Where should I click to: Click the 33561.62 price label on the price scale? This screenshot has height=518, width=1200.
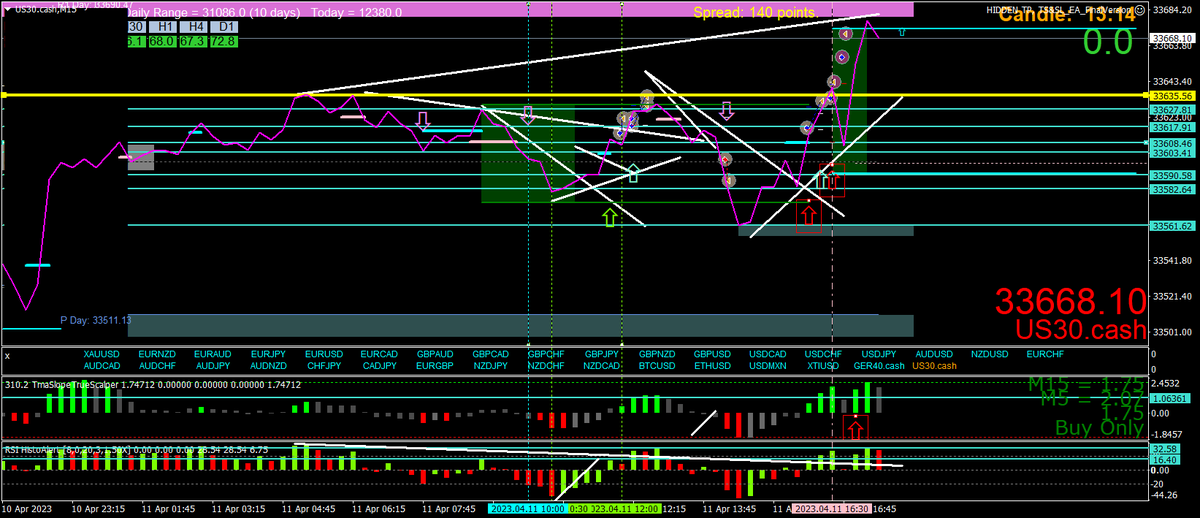point(1173,226)
